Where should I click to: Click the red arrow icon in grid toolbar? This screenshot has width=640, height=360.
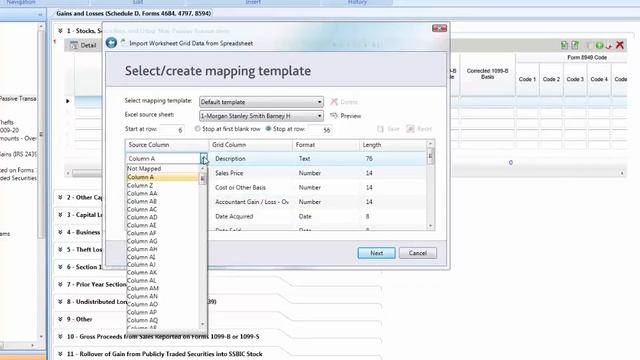[609, 45]
